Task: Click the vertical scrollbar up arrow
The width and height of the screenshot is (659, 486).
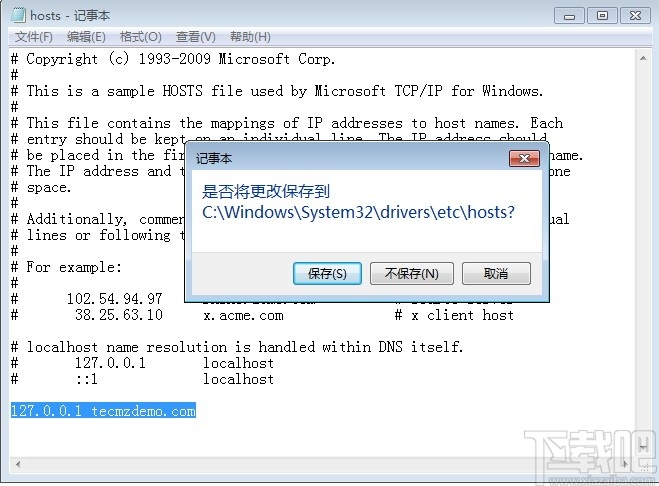Action: [x=643, y=58]
